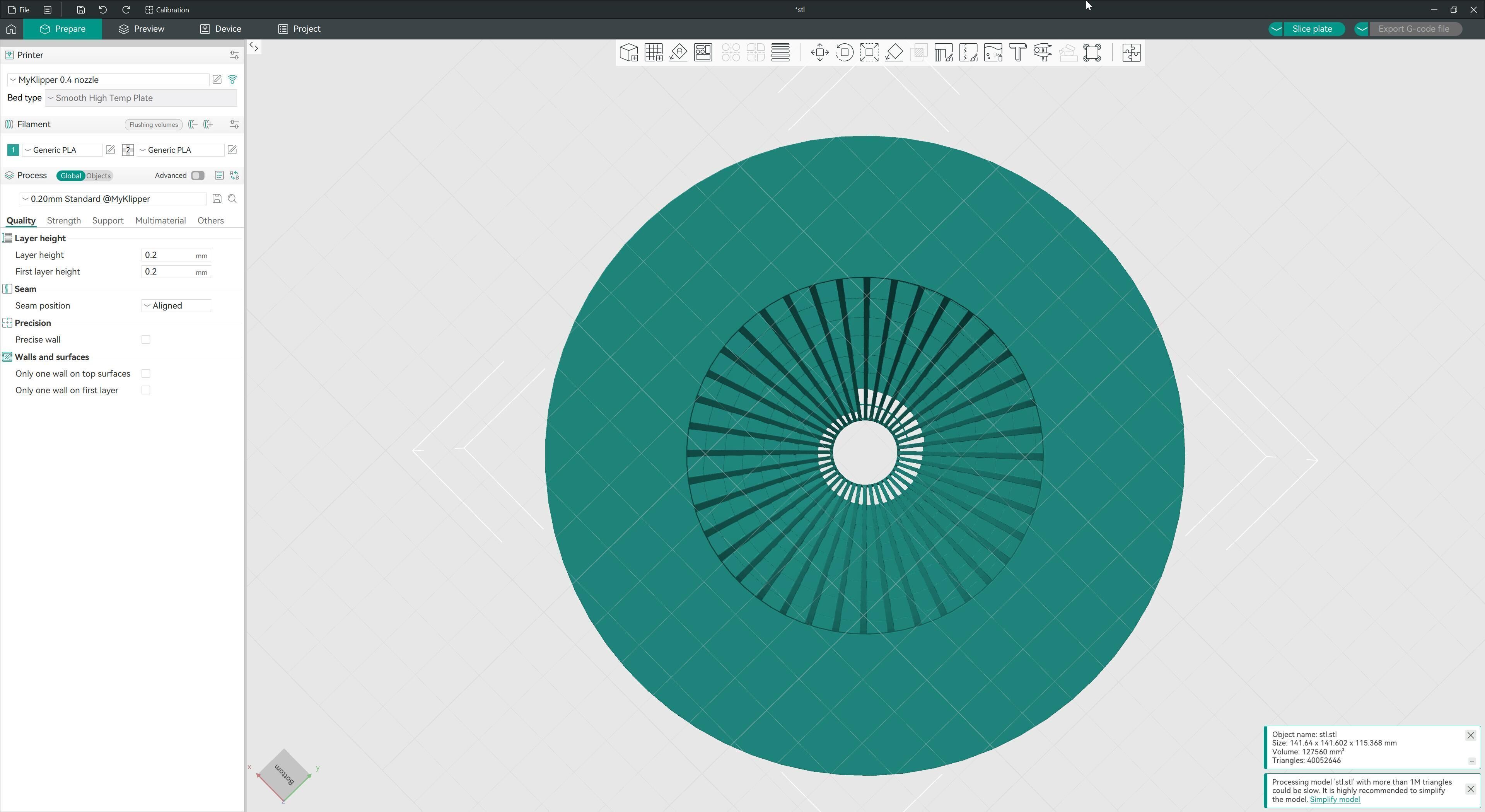Open the Text shape tool

click(x=1017, y=53)
